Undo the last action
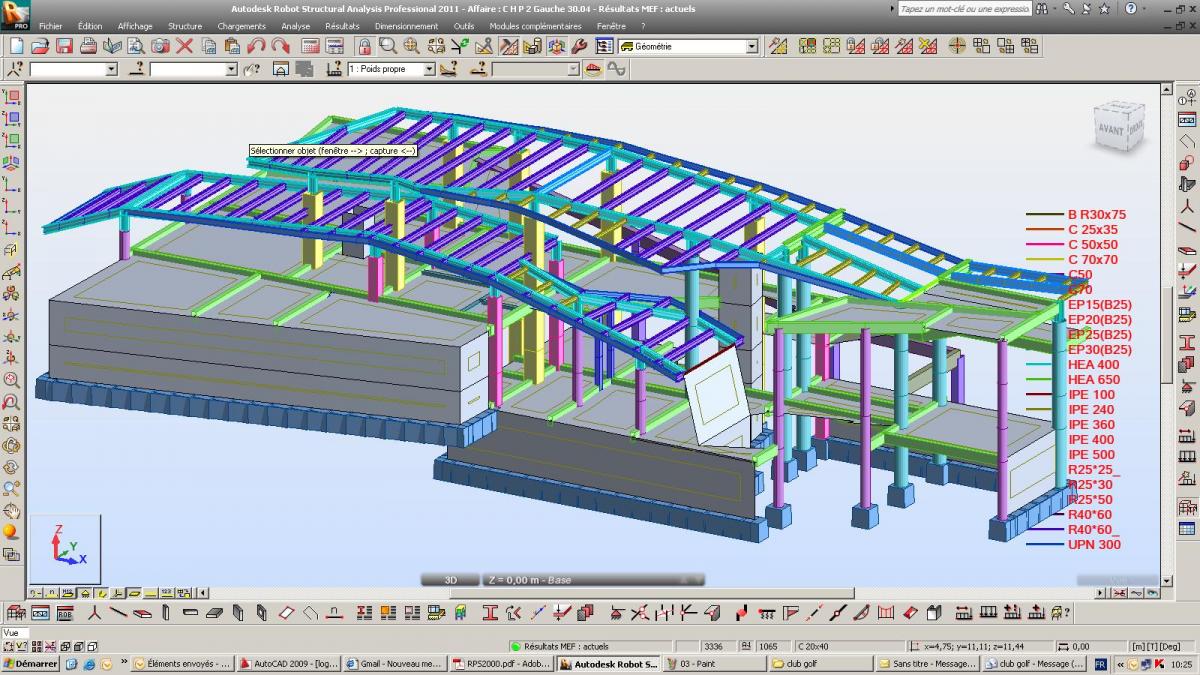This screenshot has width=1200, height=675. (x=256, y=46)
